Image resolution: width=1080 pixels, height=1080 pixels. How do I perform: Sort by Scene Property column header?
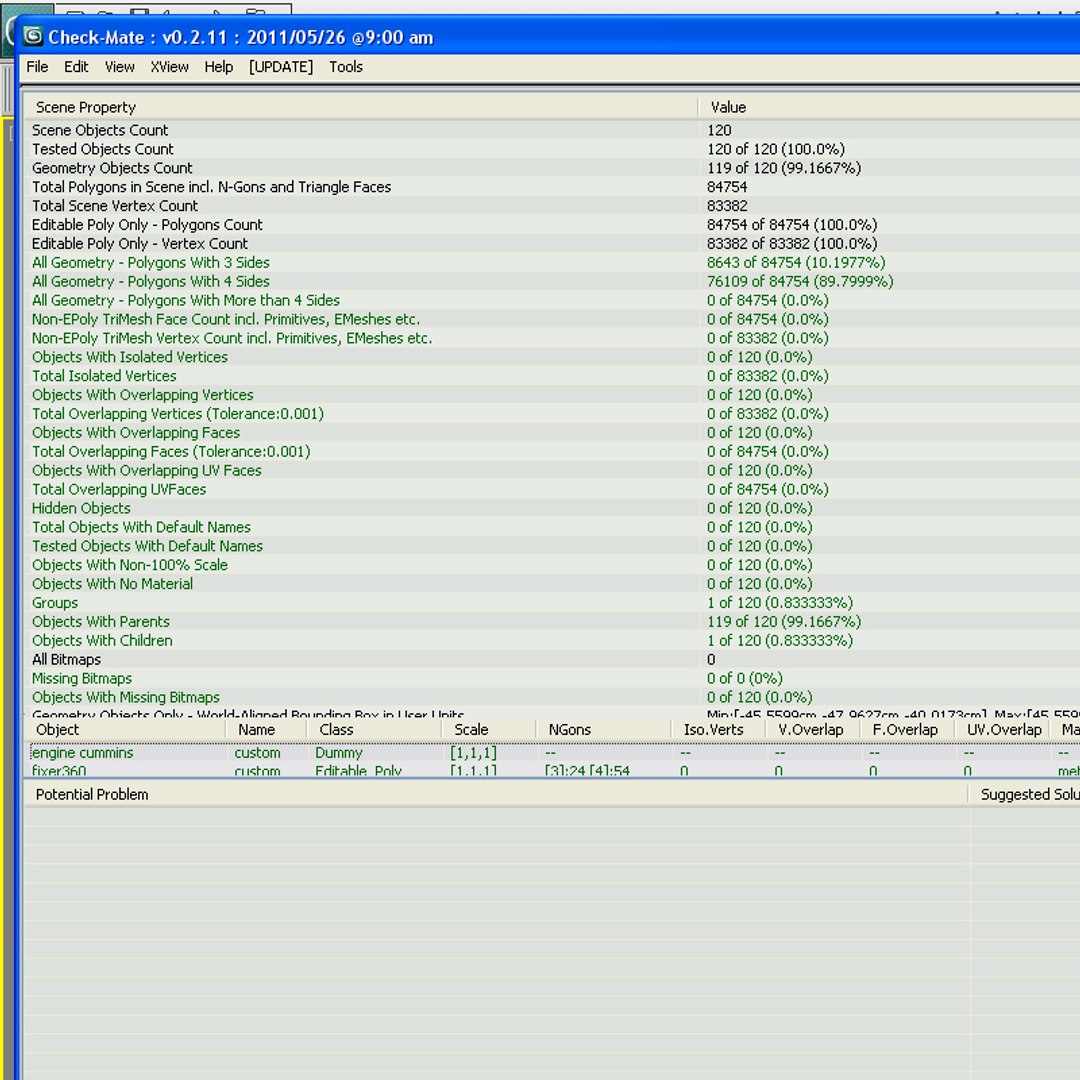362,107
